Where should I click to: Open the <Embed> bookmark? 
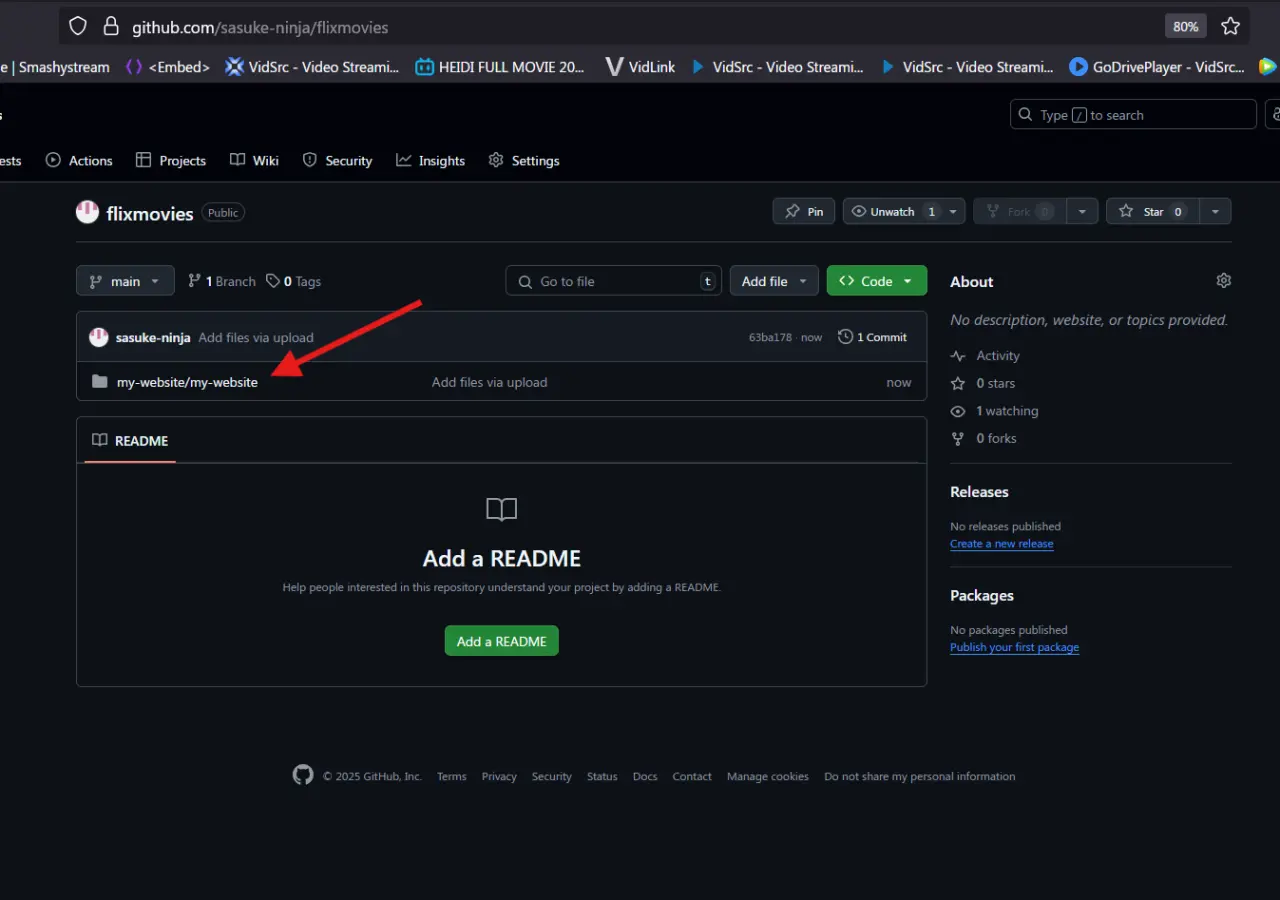[x=167, y=67]
